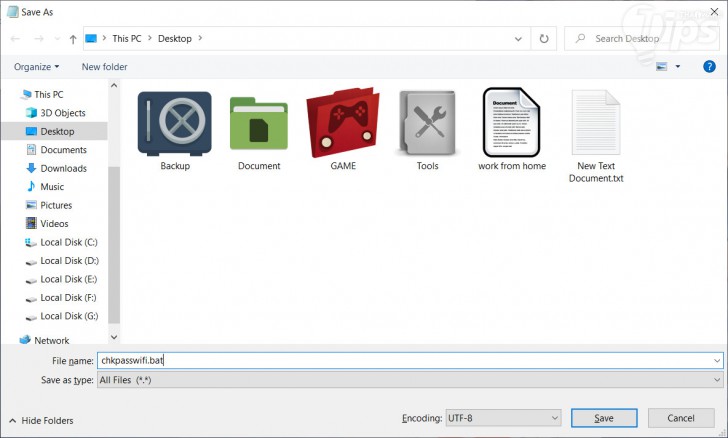Click the Documents icon in sidebar

[x=31, y=150]
